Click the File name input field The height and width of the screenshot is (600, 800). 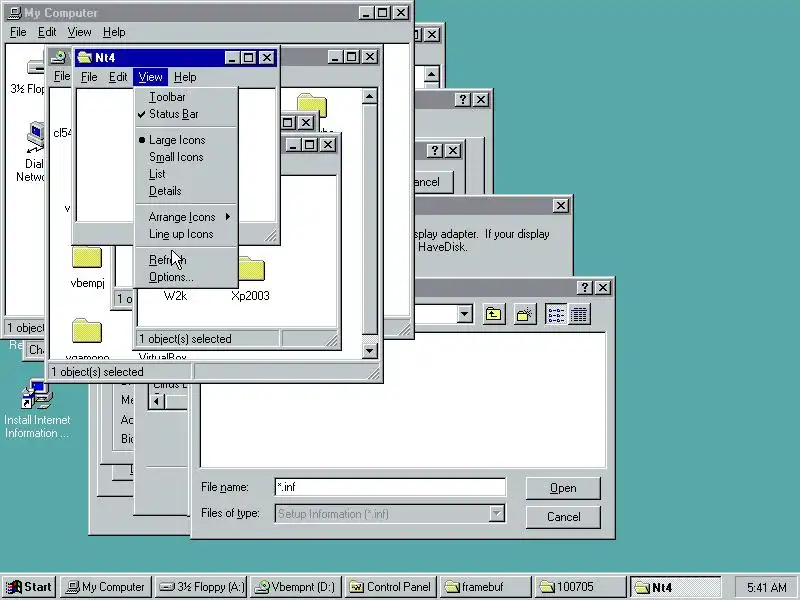click(390, 487)
